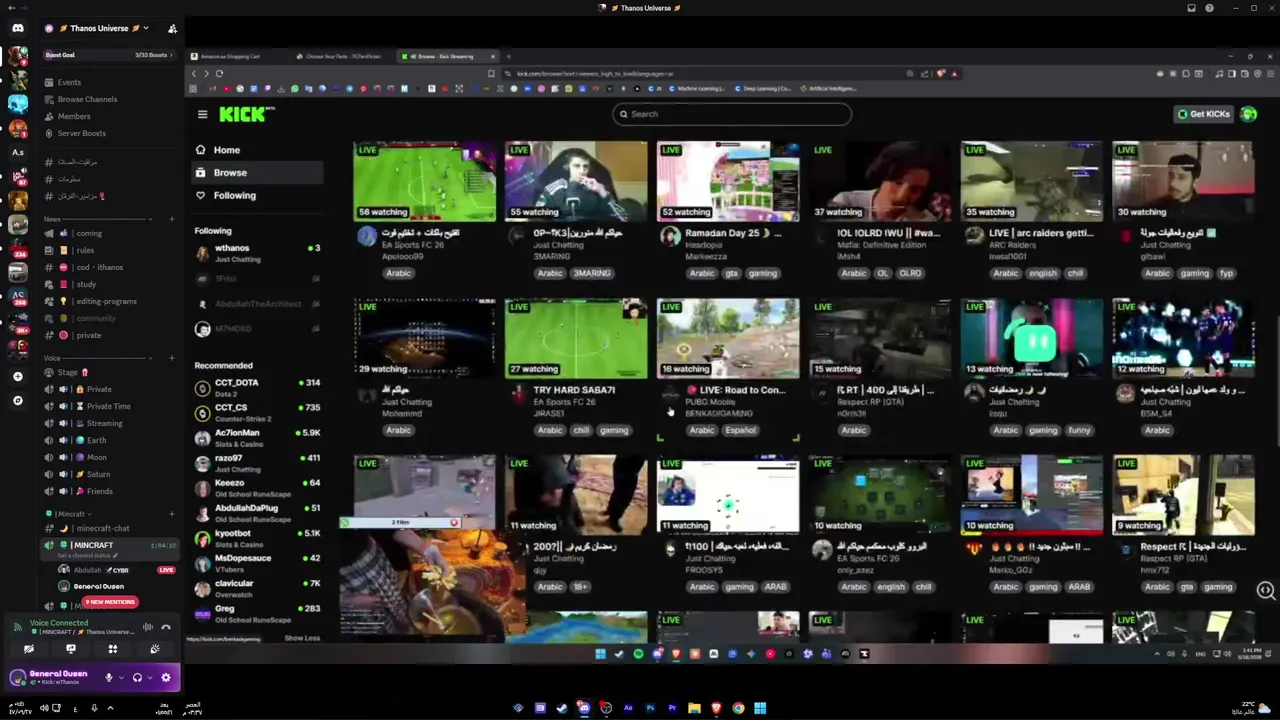Screen dimensions: 1280x720
Task: Click Show Less under Recommended list
Action: pos(302,638)
